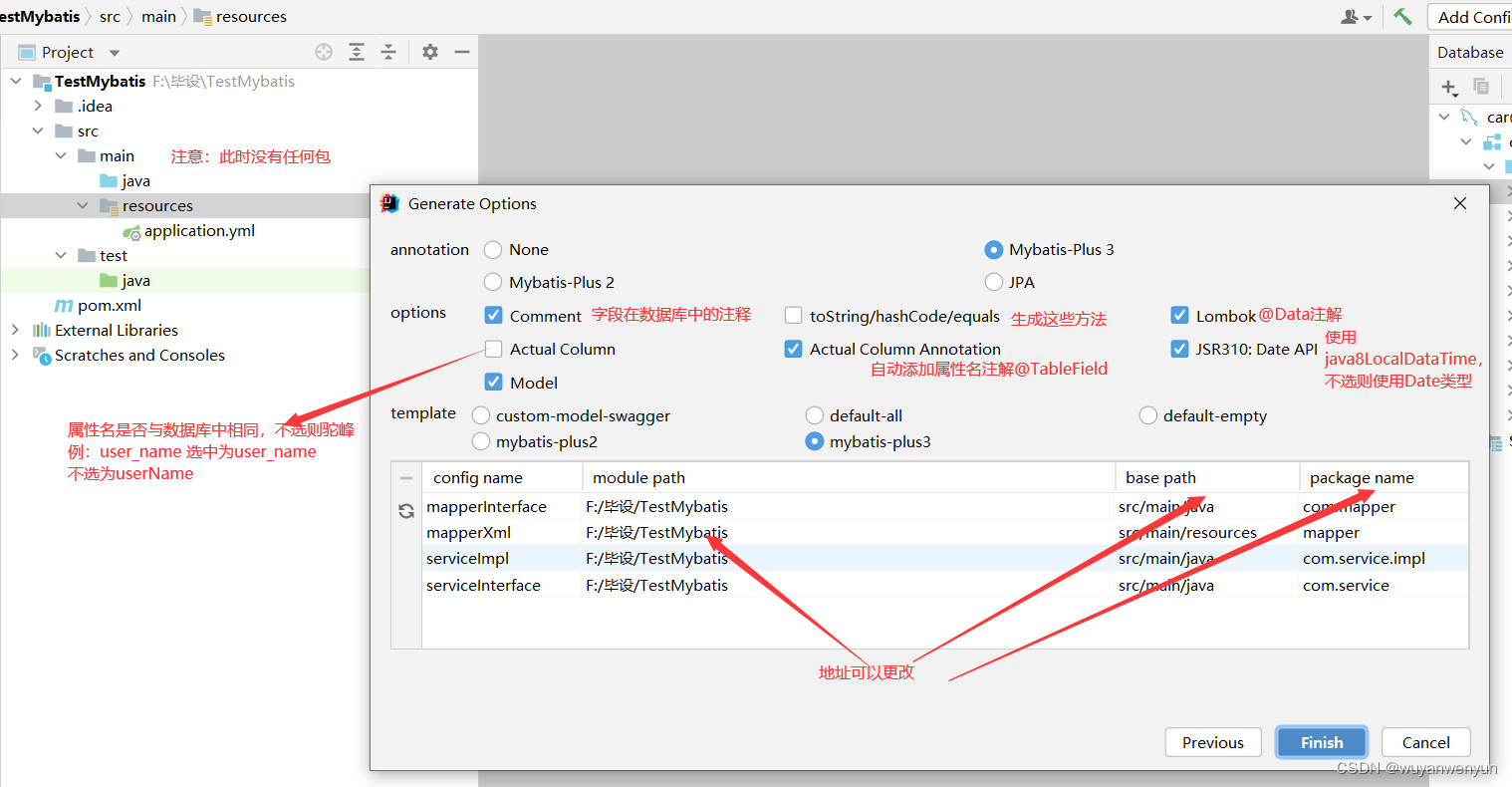Click the schema icon under the data source
Viewport: 1512px width, 787px height.
click(x=1492, y=141)
